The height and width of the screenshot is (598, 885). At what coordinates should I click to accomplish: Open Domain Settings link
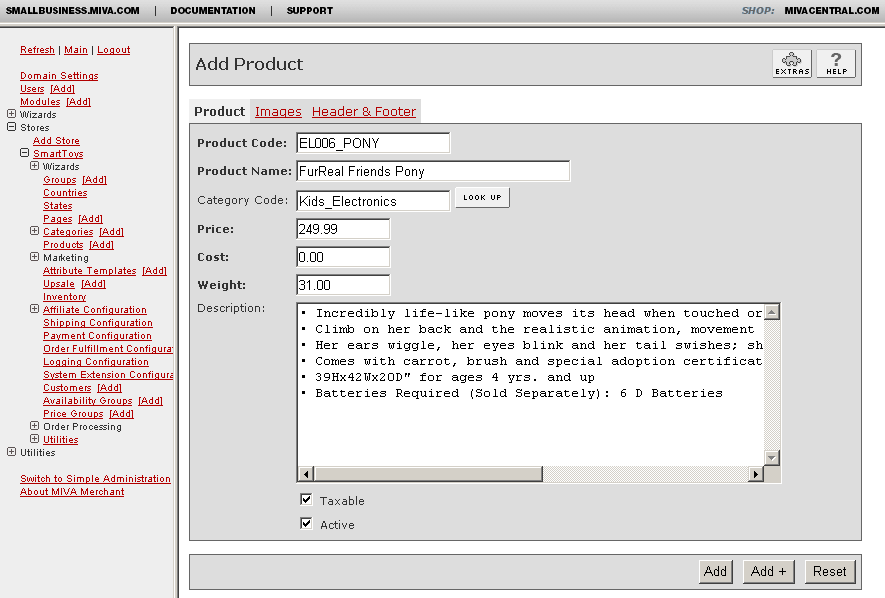pos(59,76)
